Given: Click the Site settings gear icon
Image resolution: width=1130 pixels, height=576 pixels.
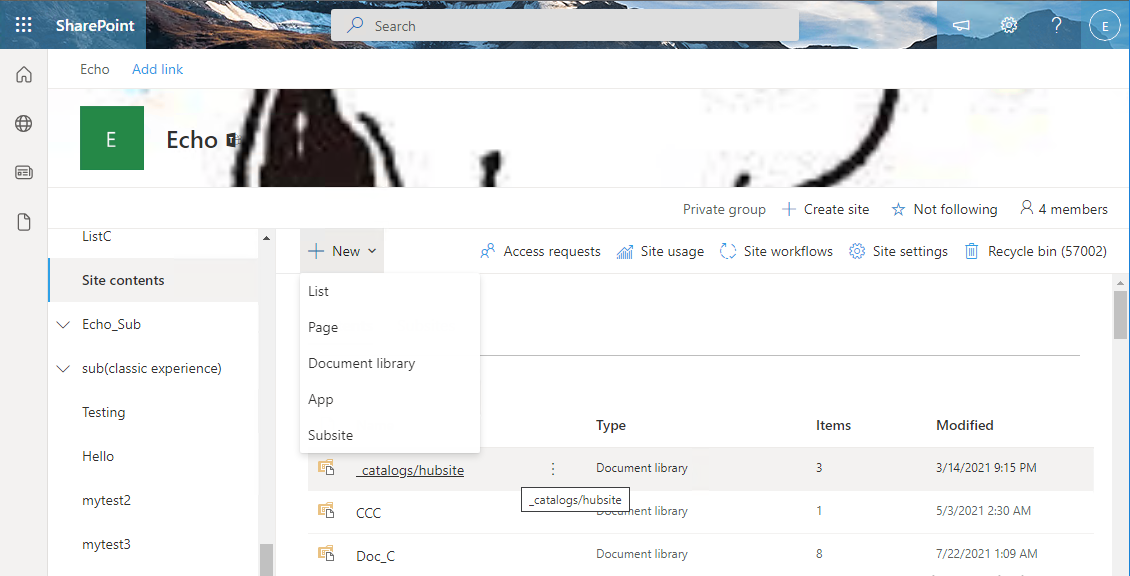Looking at the screenshot, I should click(x=857, y=252).
